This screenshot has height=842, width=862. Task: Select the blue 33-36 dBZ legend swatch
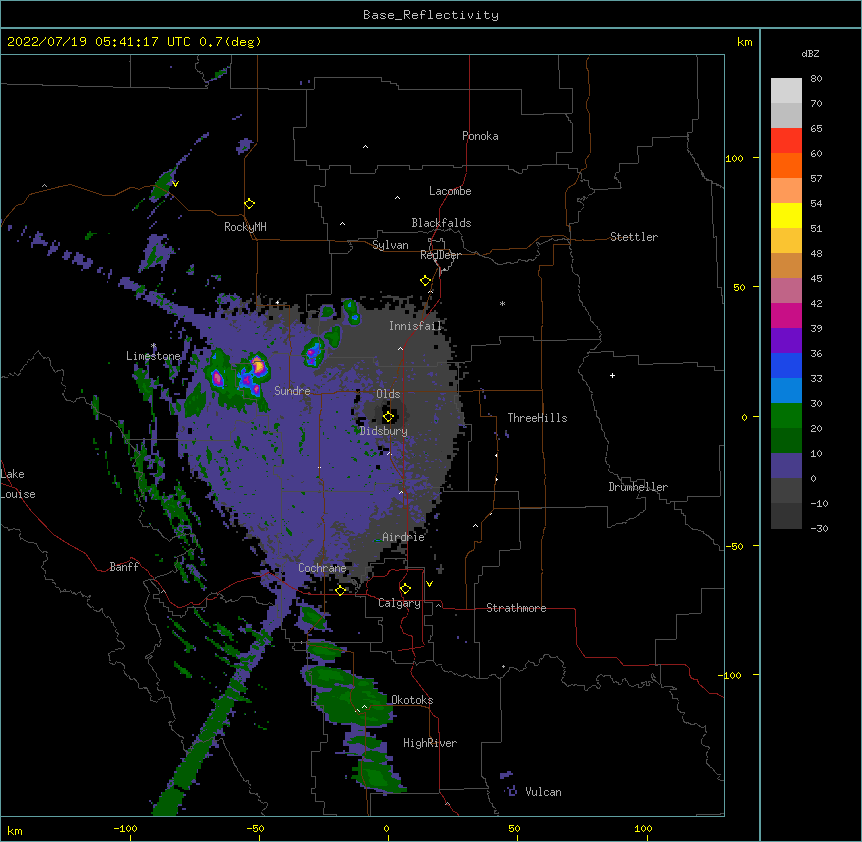click(786, 365)
